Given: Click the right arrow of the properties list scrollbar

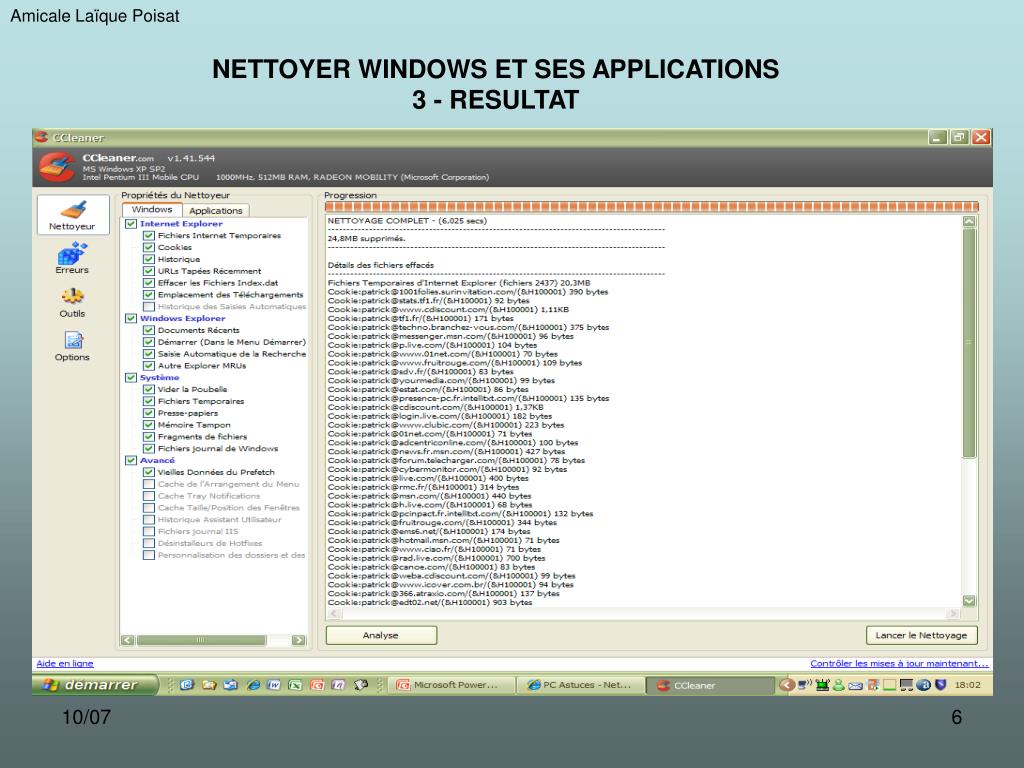Looking at the screenshot, I should pyautogui.click(x=298, y=640).
